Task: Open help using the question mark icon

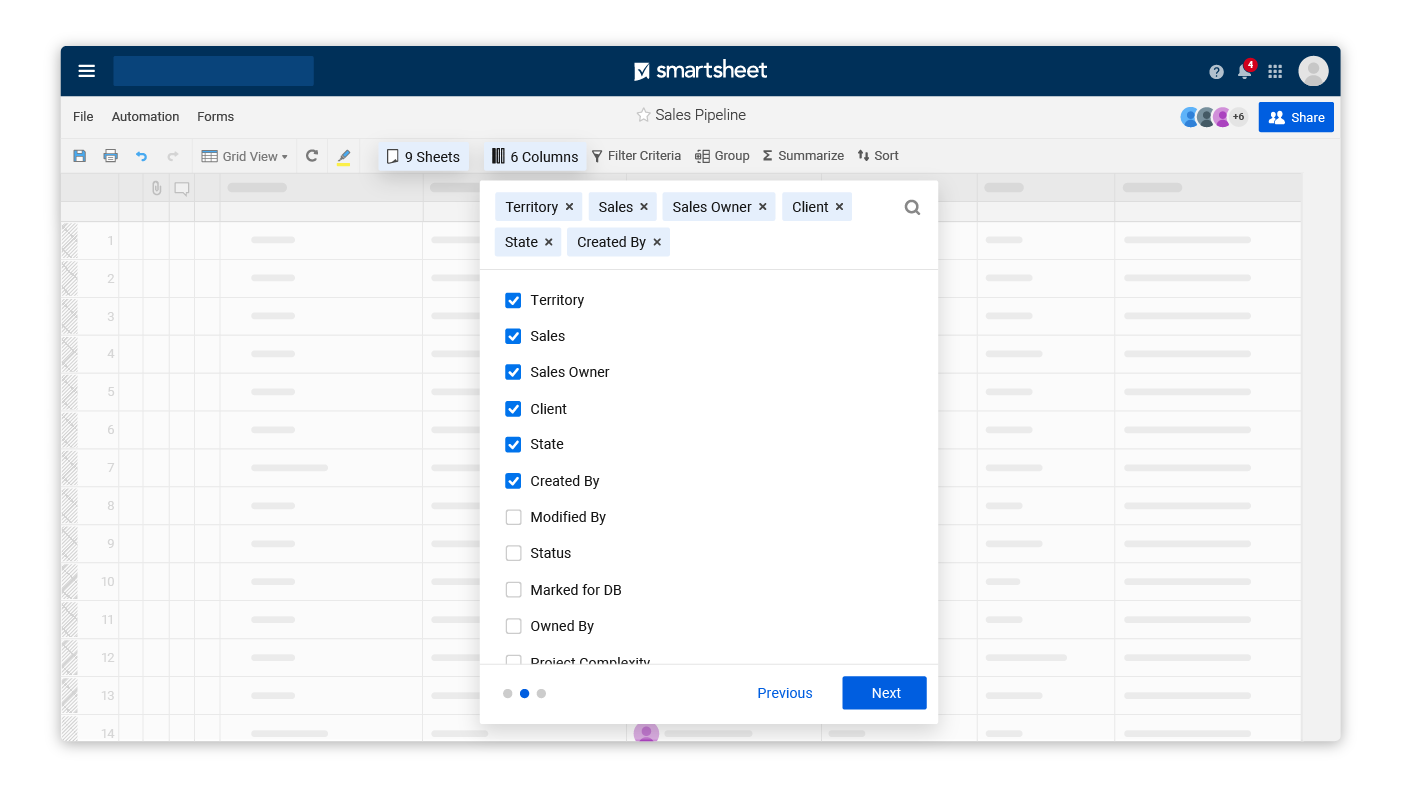Action: [1216, 71]
